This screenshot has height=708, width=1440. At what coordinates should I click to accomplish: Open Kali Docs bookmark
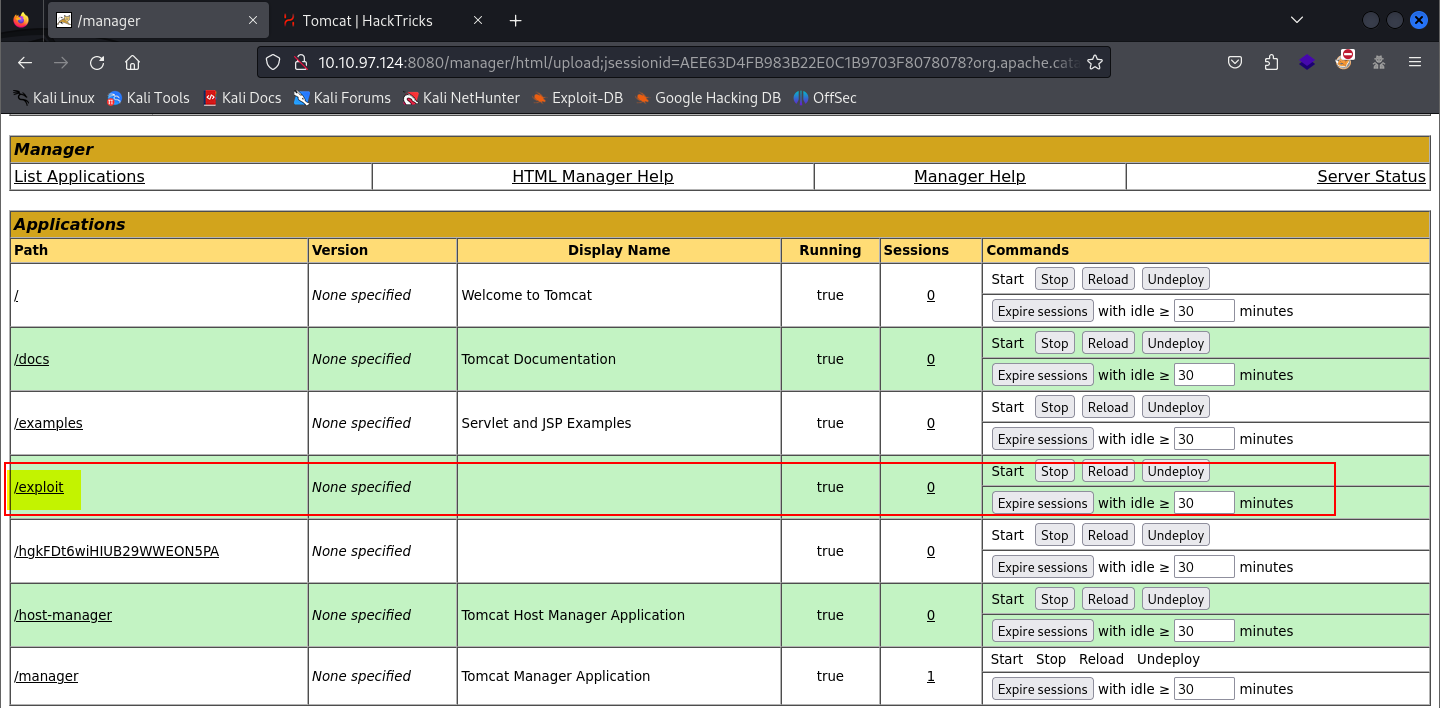pyautogui.click(x=242, y=98)
